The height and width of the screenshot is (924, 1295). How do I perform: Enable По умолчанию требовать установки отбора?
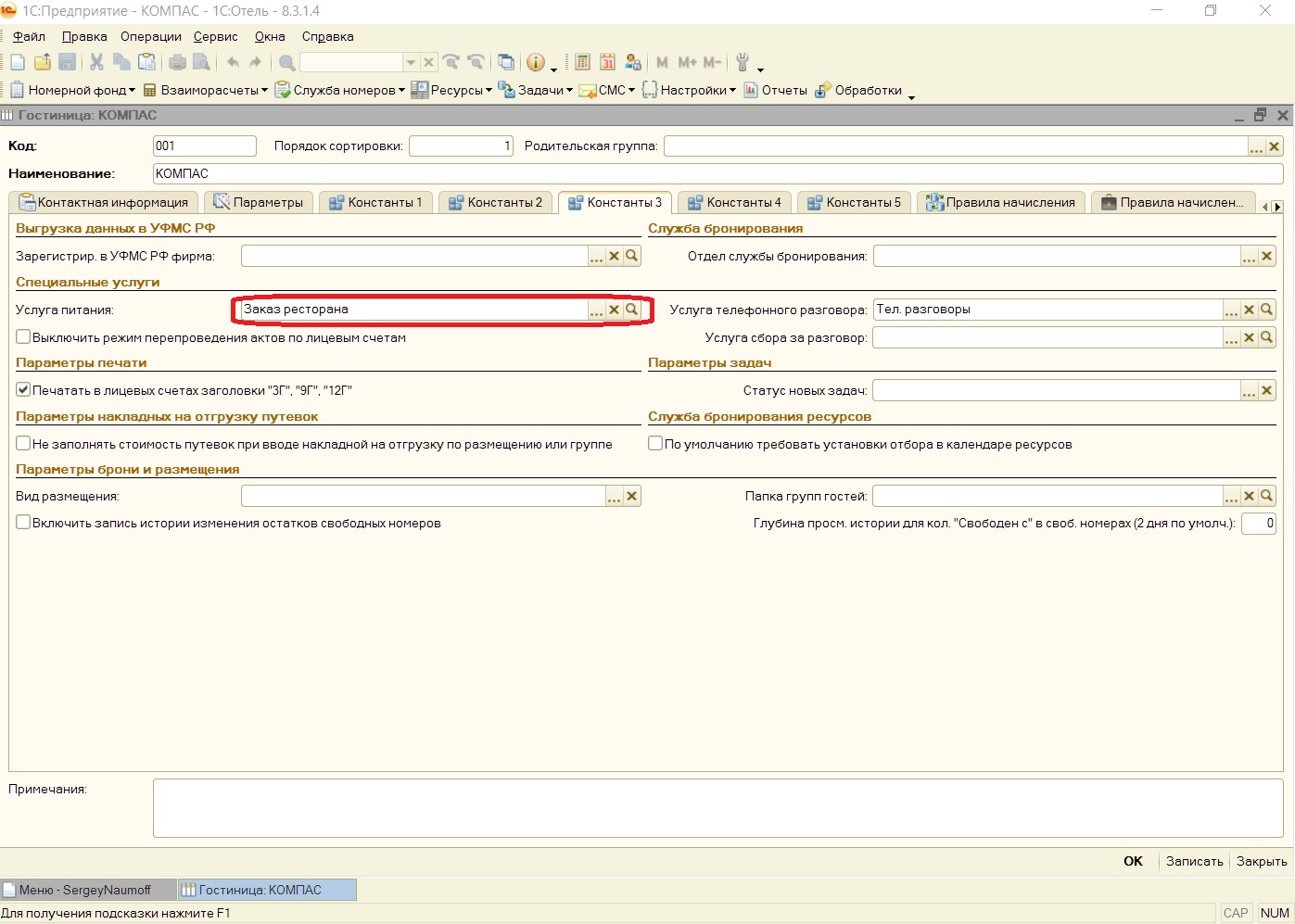coord(655,444)
